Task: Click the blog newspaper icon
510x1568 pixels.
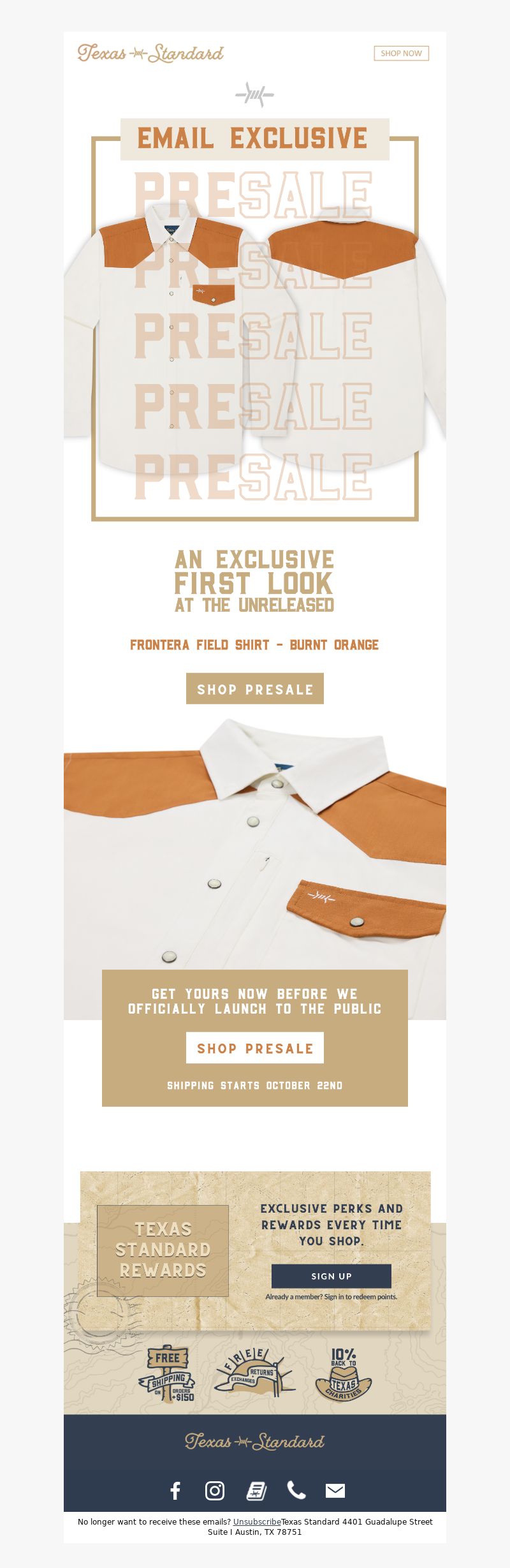Action: point(256,1491)
